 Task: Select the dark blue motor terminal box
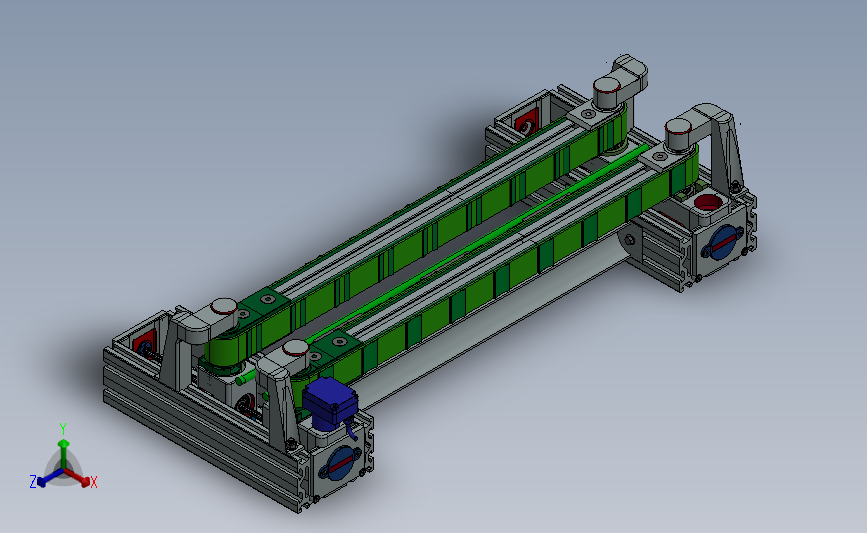point(330,400)
